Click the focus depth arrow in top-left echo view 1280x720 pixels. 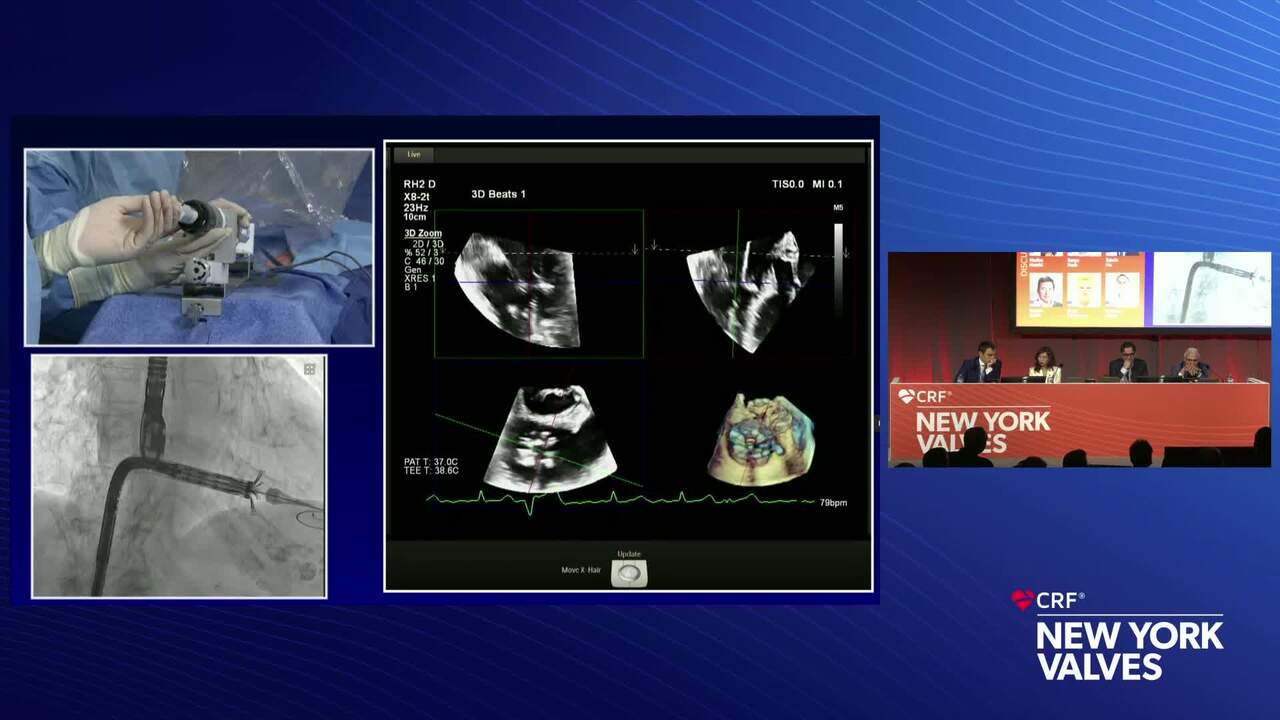pyautogui.click(x=634, y=250)
